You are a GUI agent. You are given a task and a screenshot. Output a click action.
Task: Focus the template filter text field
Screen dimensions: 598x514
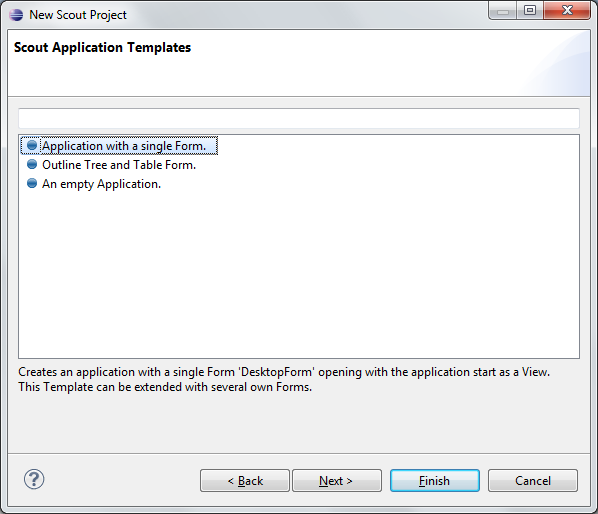pyautogui.click(x=299, y=118)
